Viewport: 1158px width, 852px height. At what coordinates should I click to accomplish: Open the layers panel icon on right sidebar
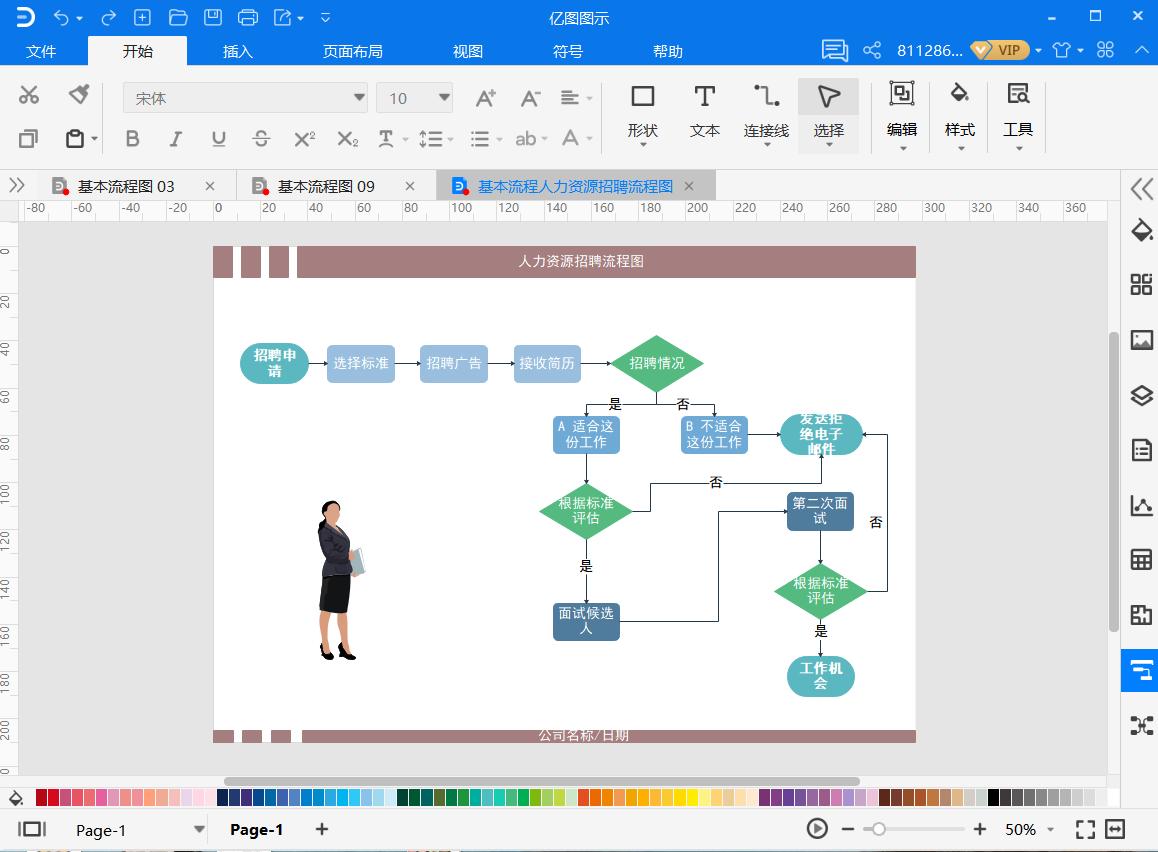tap(1141, 395)
